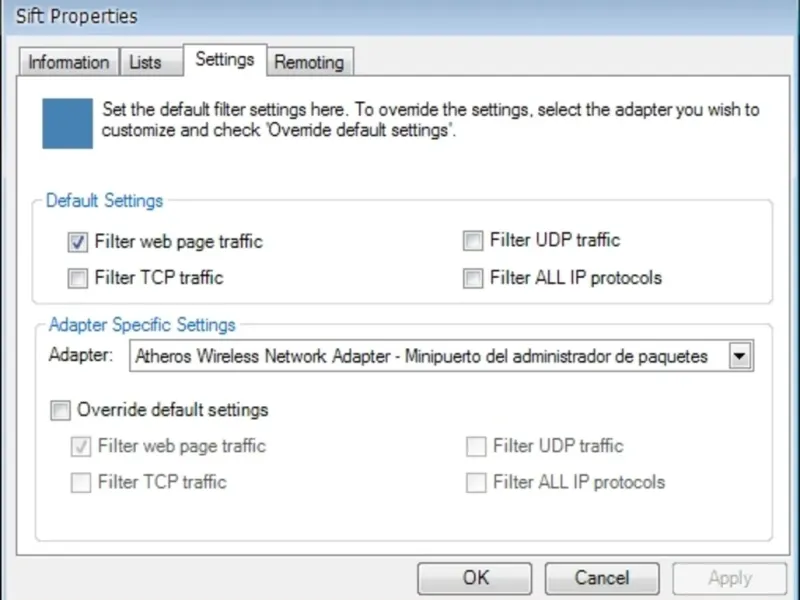This screenshot has height=600, width=800.
Task: Click adapter-specific Filter TCP traffic checkbox
Action: 81,483
